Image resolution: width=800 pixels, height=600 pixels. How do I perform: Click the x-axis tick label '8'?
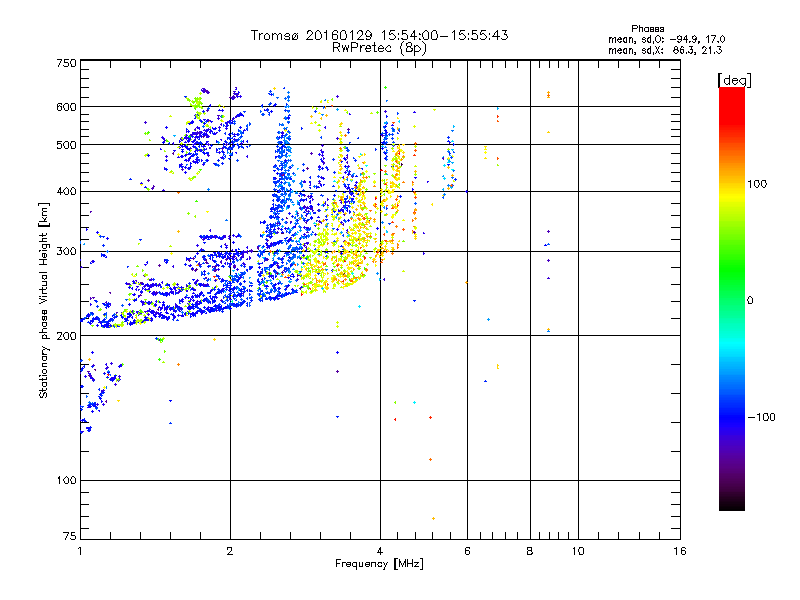tap(530, 551)
